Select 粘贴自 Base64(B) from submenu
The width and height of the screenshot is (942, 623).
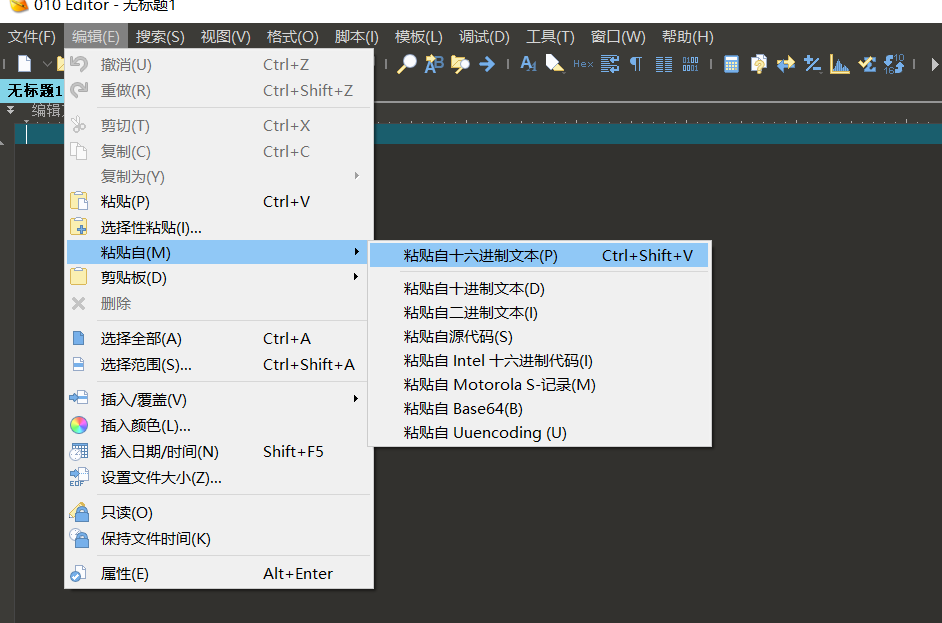point(463,409)
